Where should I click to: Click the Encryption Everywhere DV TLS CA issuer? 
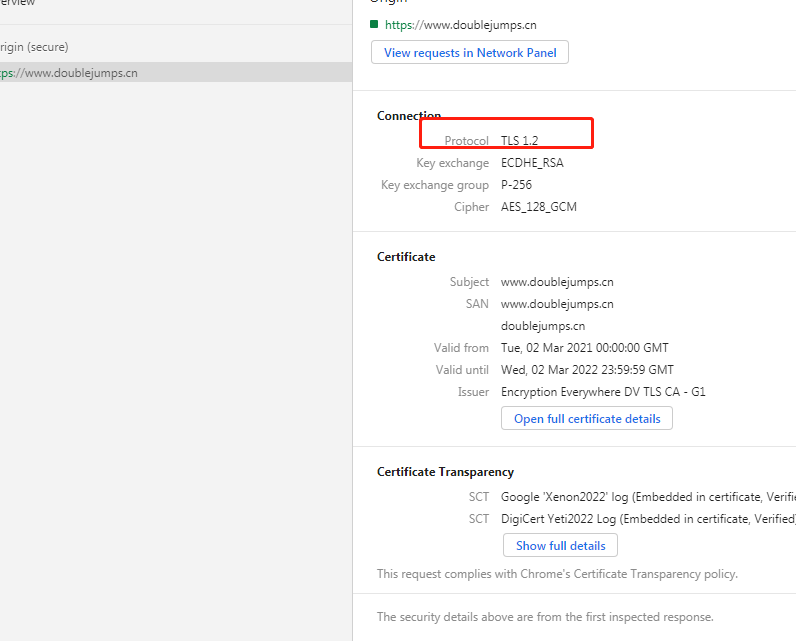click(x=603, y=392)
